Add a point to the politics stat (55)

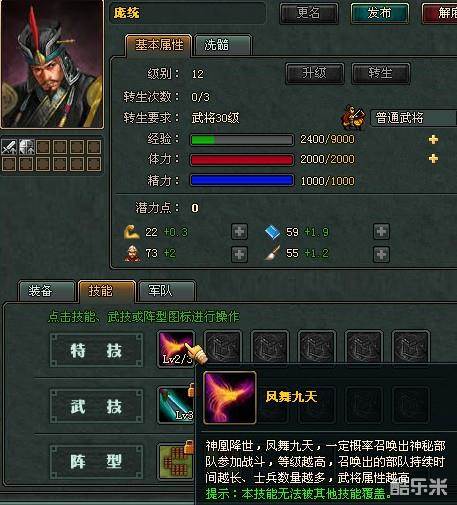click(381, 254)
